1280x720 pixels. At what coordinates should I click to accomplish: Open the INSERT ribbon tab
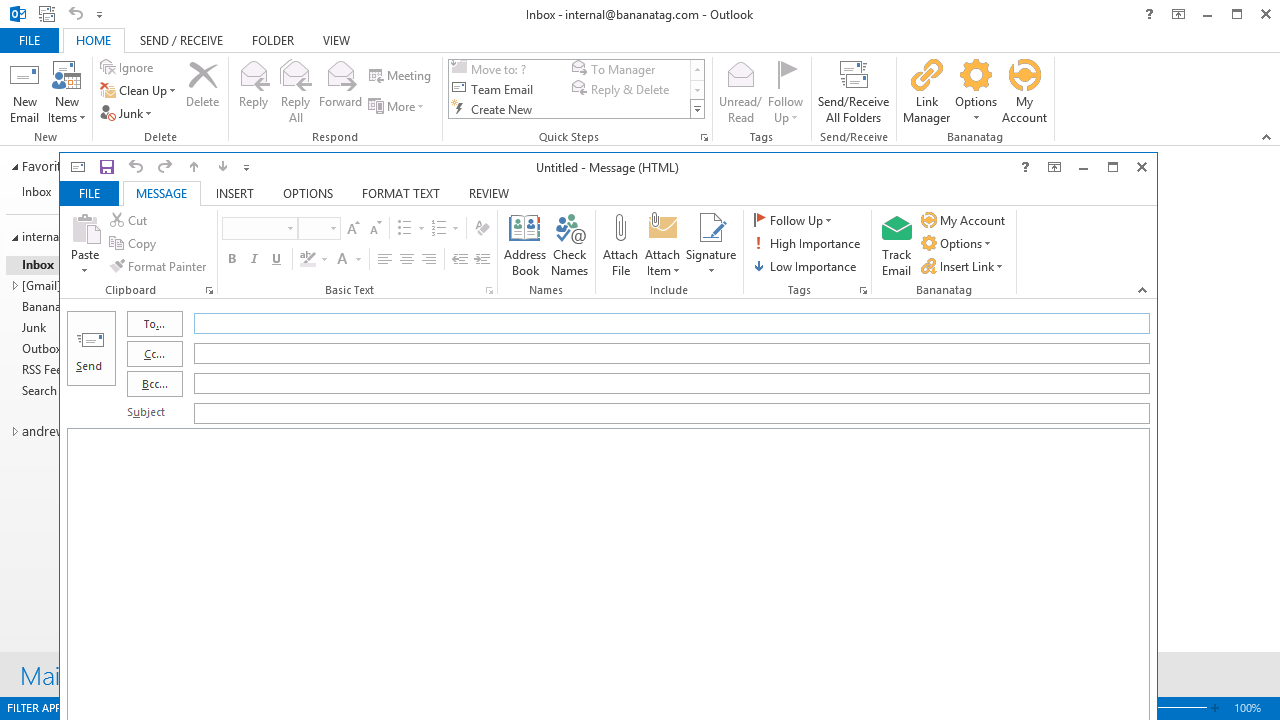[234, 193]
